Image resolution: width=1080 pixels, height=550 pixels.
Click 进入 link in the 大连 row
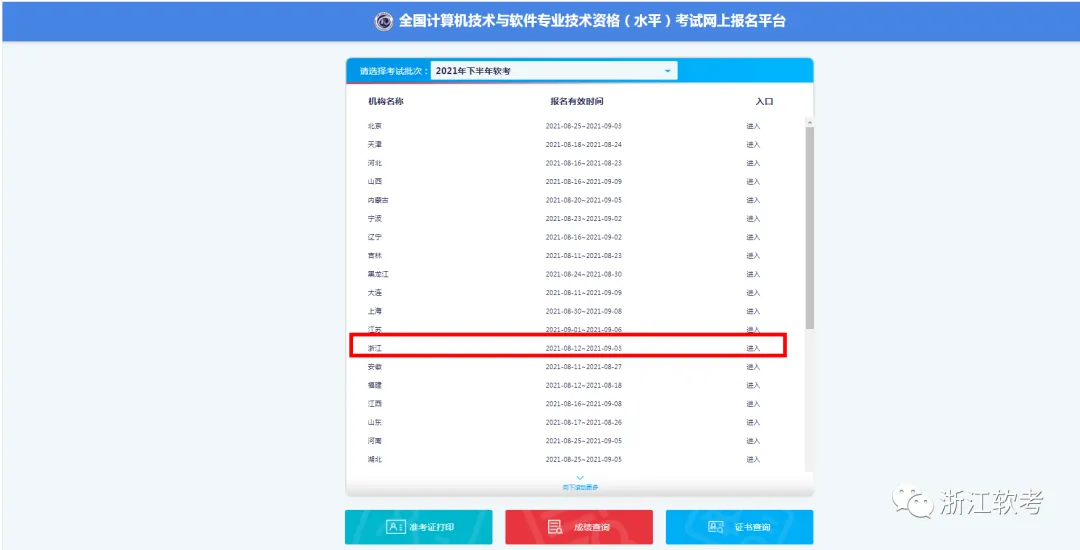pyautogui.click(x=753, y=293)
